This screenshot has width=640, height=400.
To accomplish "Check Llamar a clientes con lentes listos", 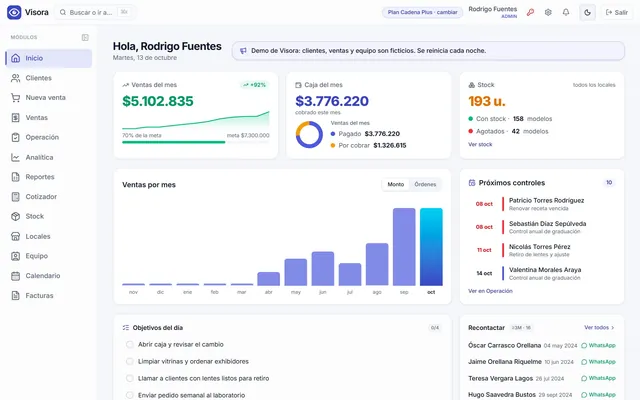I will (x=129, y=378).
